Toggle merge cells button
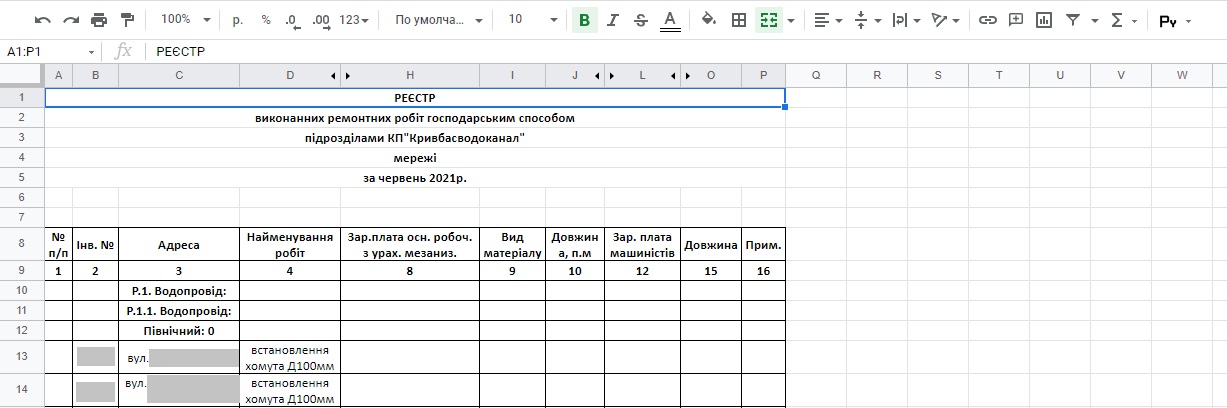 pos(767,20)
